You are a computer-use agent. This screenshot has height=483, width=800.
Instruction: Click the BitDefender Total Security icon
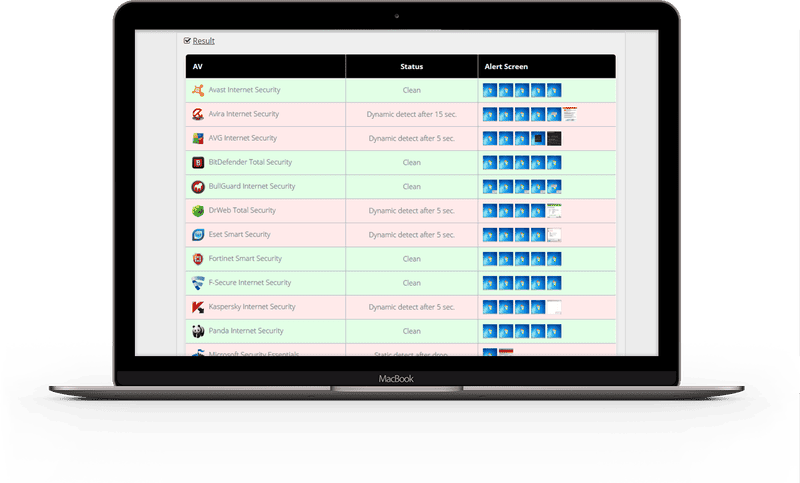[198, 163]
